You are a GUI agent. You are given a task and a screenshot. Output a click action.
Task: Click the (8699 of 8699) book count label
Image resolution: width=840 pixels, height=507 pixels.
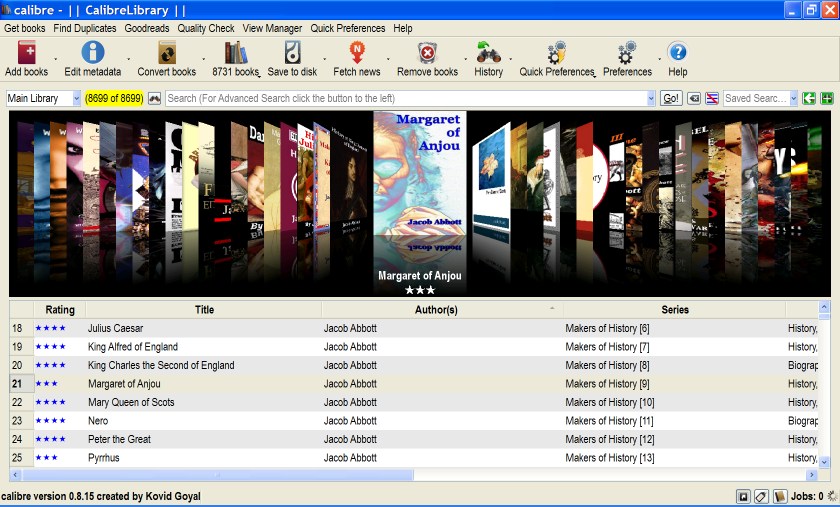click(x=114, y=98)
